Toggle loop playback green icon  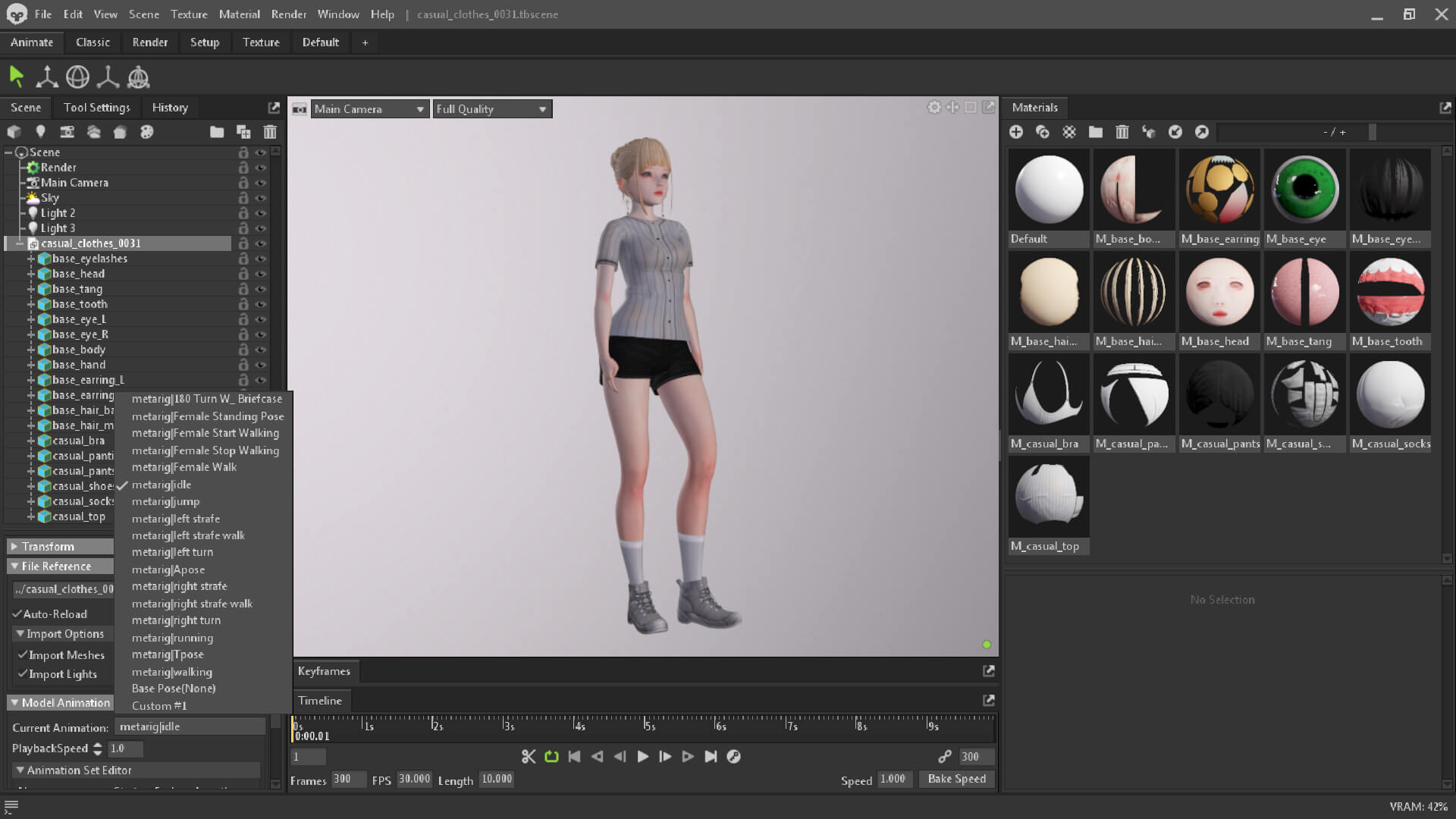point(551,756)
